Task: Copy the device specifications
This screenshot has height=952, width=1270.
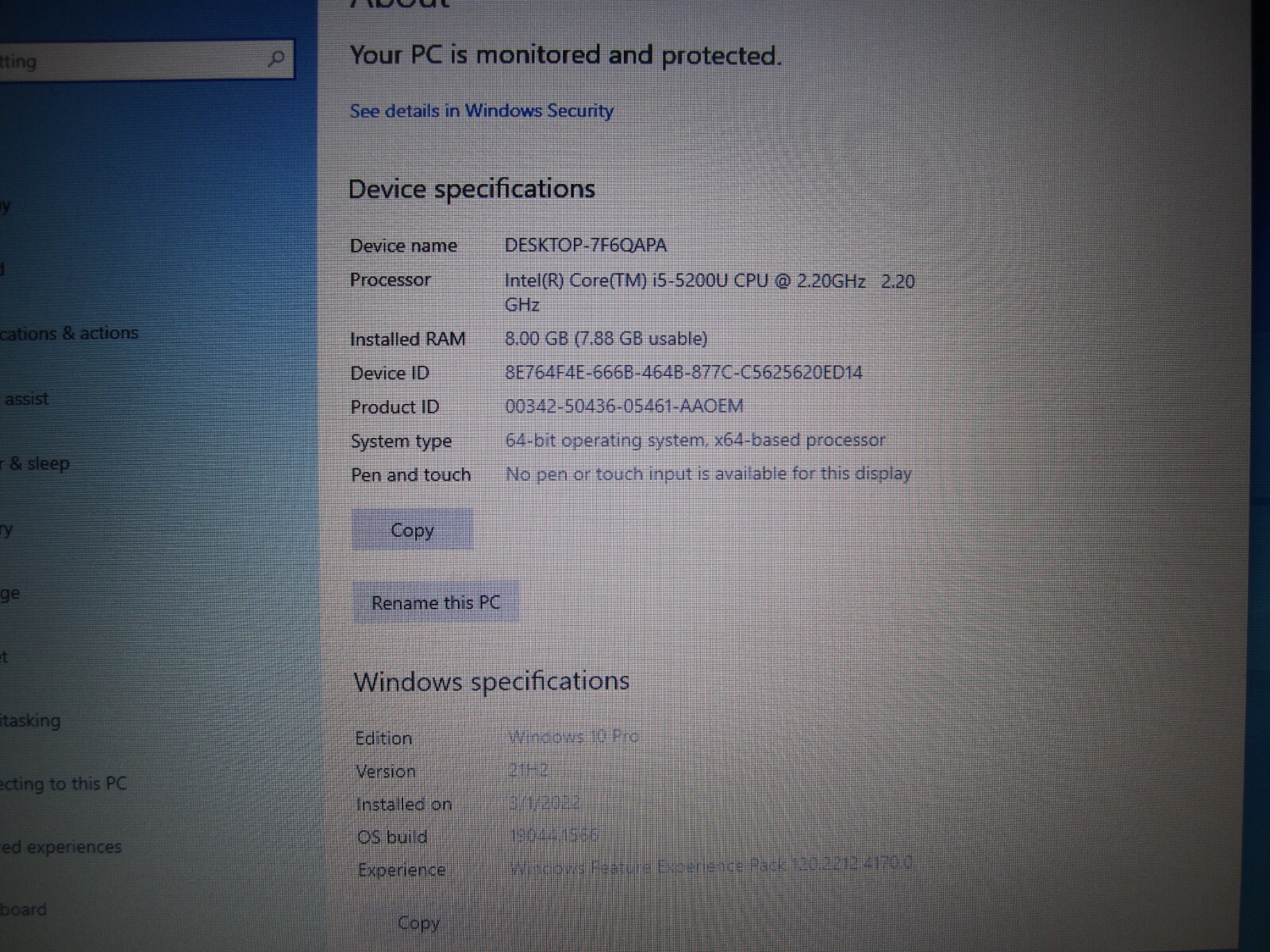Action: coord(412,530)
